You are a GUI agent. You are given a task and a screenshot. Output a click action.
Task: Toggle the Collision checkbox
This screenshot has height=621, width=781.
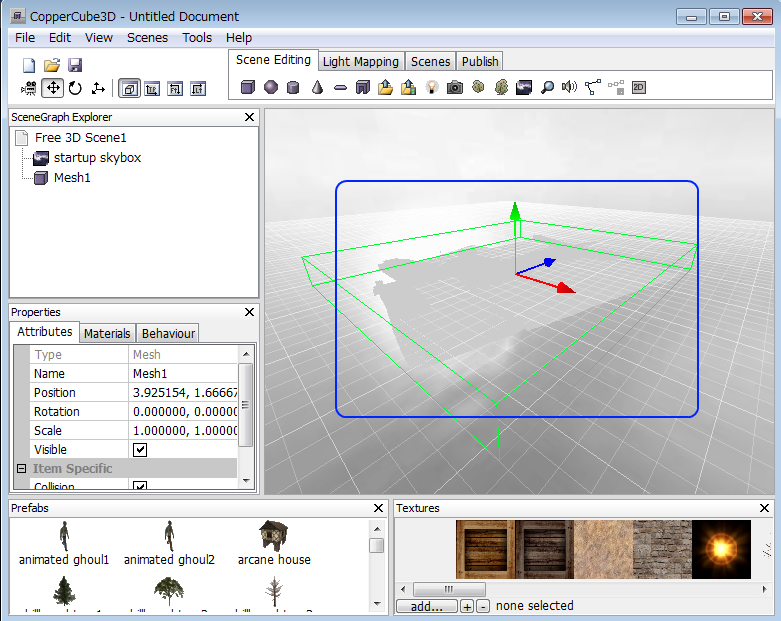[140, 486]
